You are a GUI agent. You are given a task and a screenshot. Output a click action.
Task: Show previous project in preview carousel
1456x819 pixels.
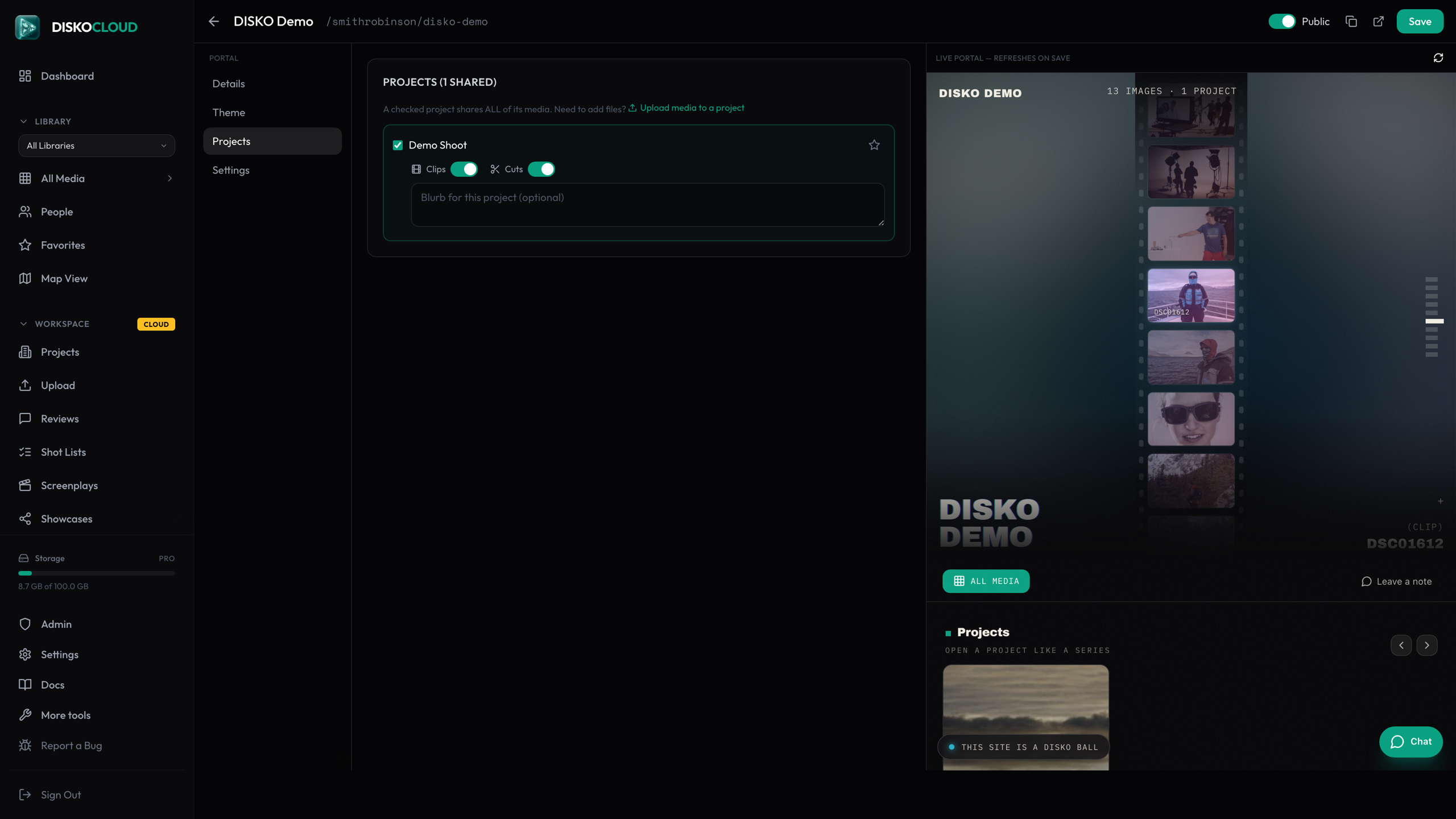coord(1401,646)
